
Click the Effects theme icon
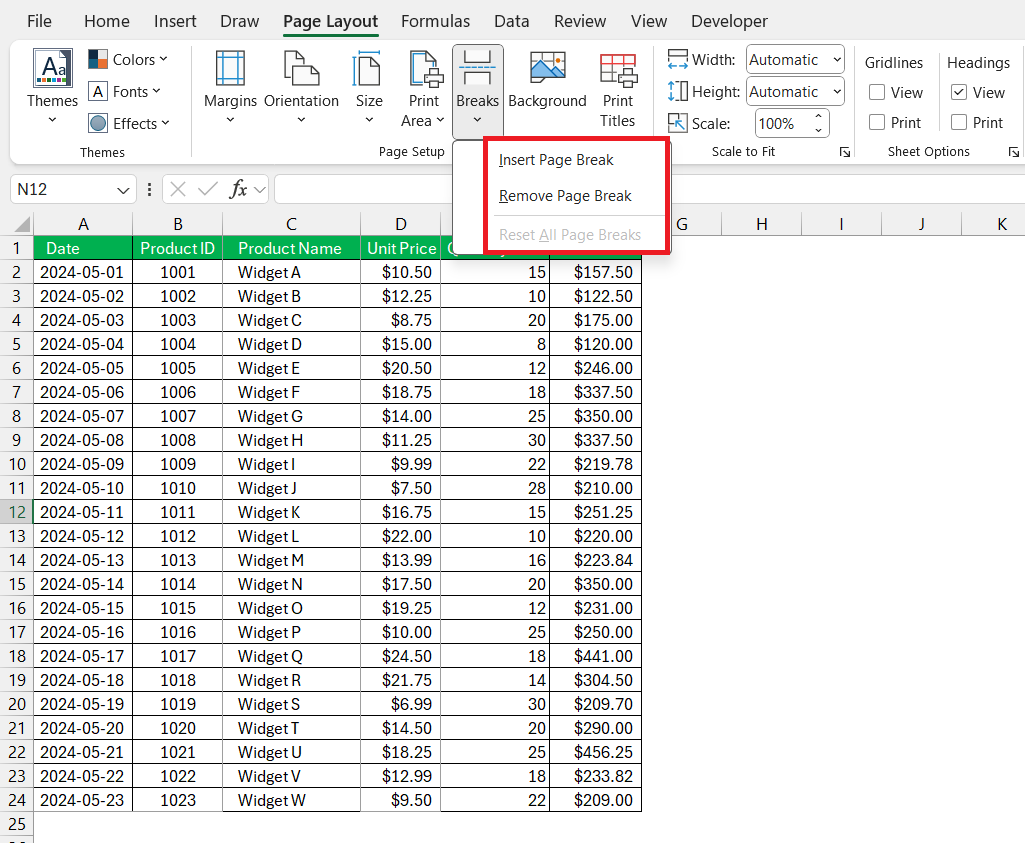(x=130, y=123)
